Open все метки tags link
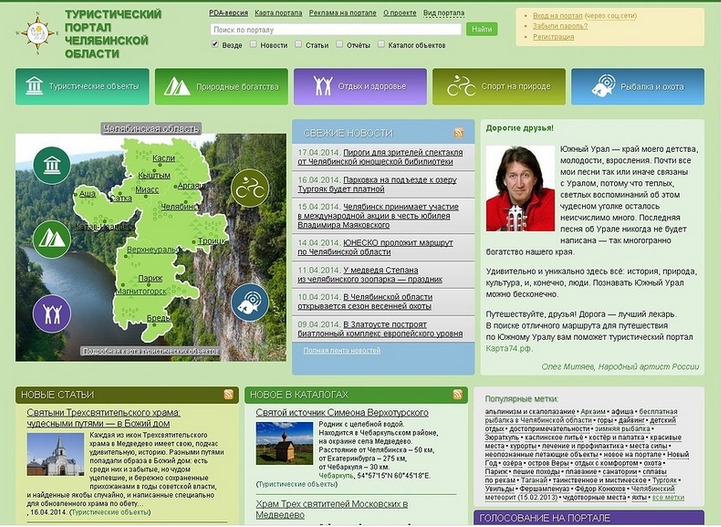The width and height of the screenshot is (721, 527). (x=668, y=498)
